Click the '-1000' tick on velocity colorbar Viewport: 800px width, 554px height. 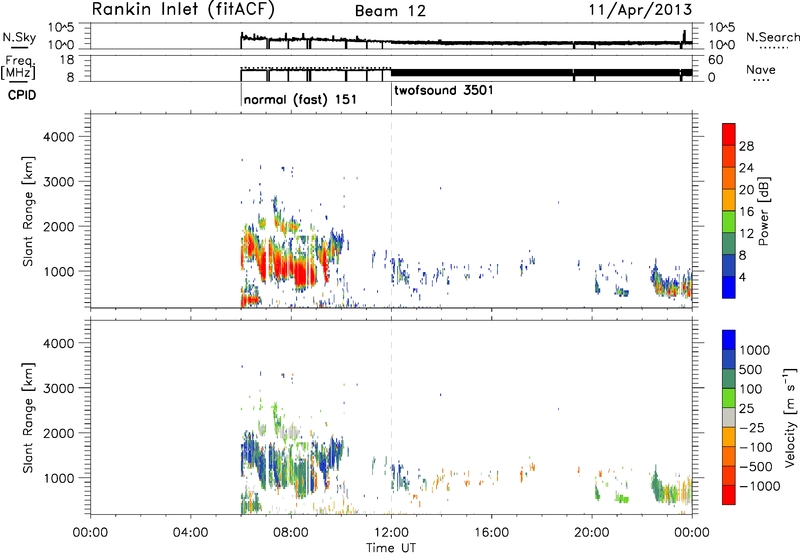760,486
